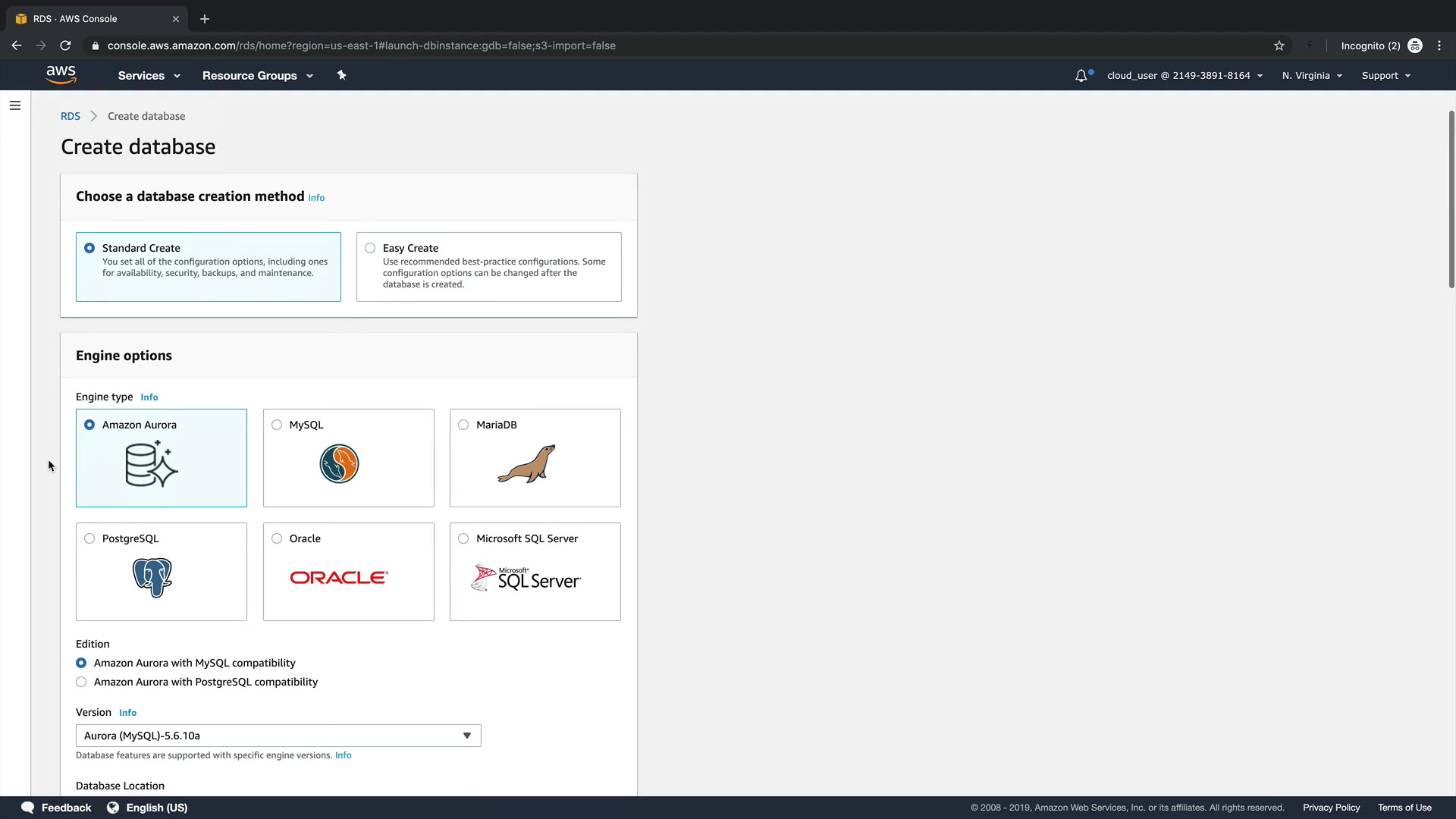
Task: Click the MariaDB seal logo
Action: 526,464
